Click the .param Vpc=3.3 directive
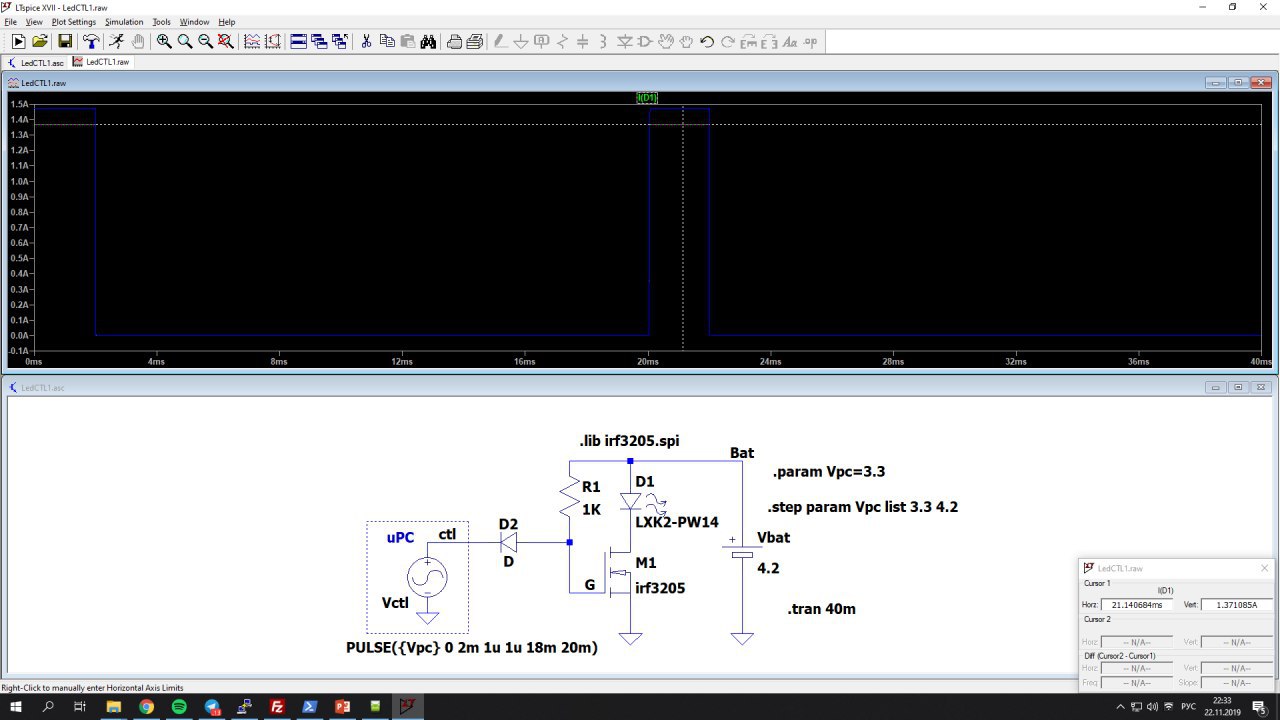Viewport: 1280px width, 720px height. pos(829,472)
